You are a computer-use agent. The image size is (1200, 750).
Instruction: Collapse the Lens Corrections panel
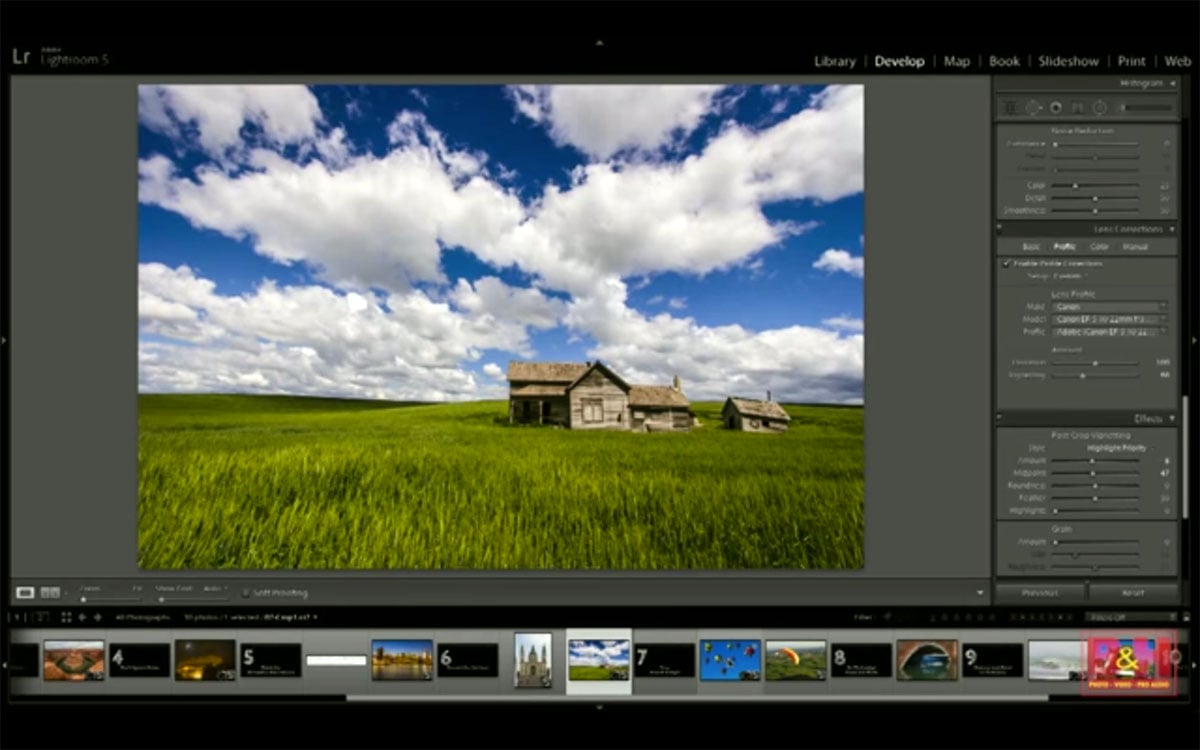1172,229
